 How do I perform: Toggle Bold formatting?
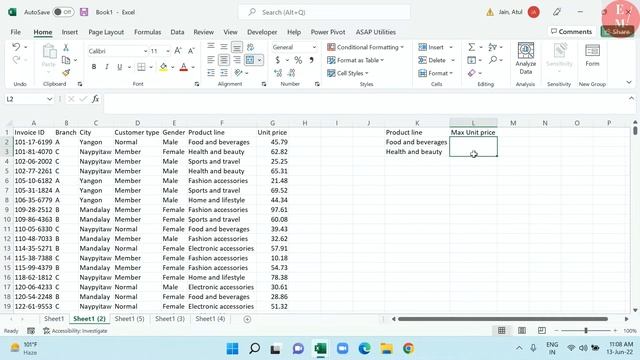pyautogui.click(x=94, y=67)
